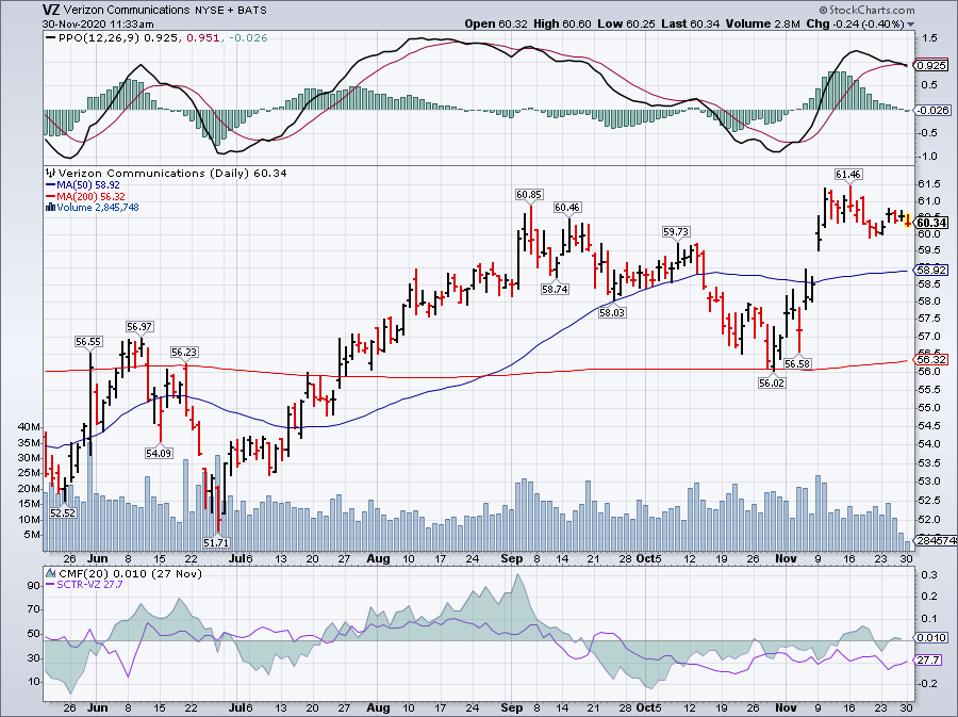Click the 52.52 low annotation
The width and height of the screenshot is (958, 717).
(62, 513)
